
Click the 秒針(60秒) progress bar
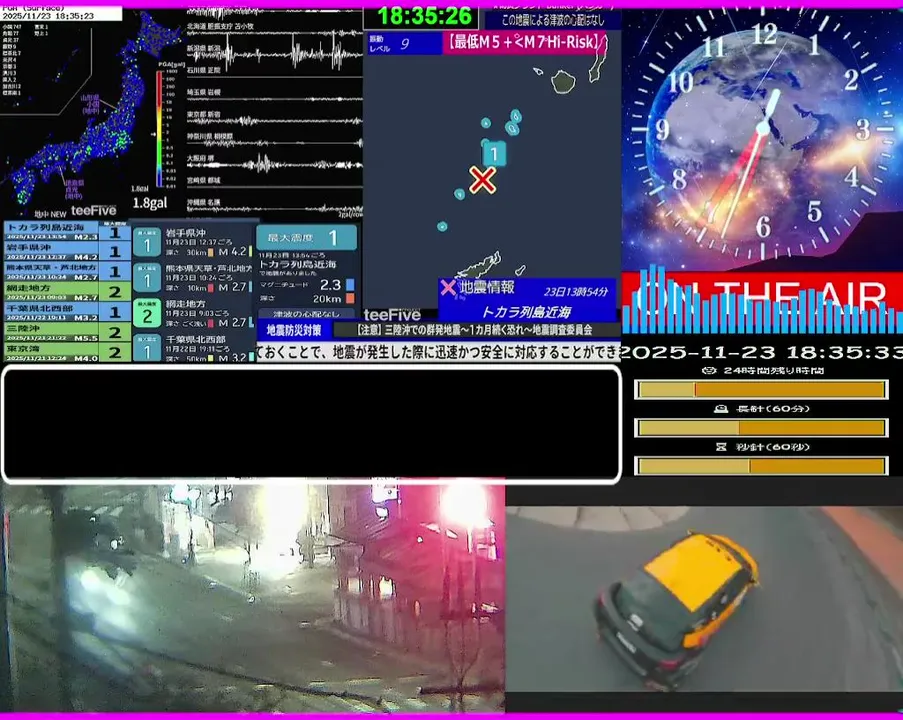pyautogui.click(x=761, y=466)
